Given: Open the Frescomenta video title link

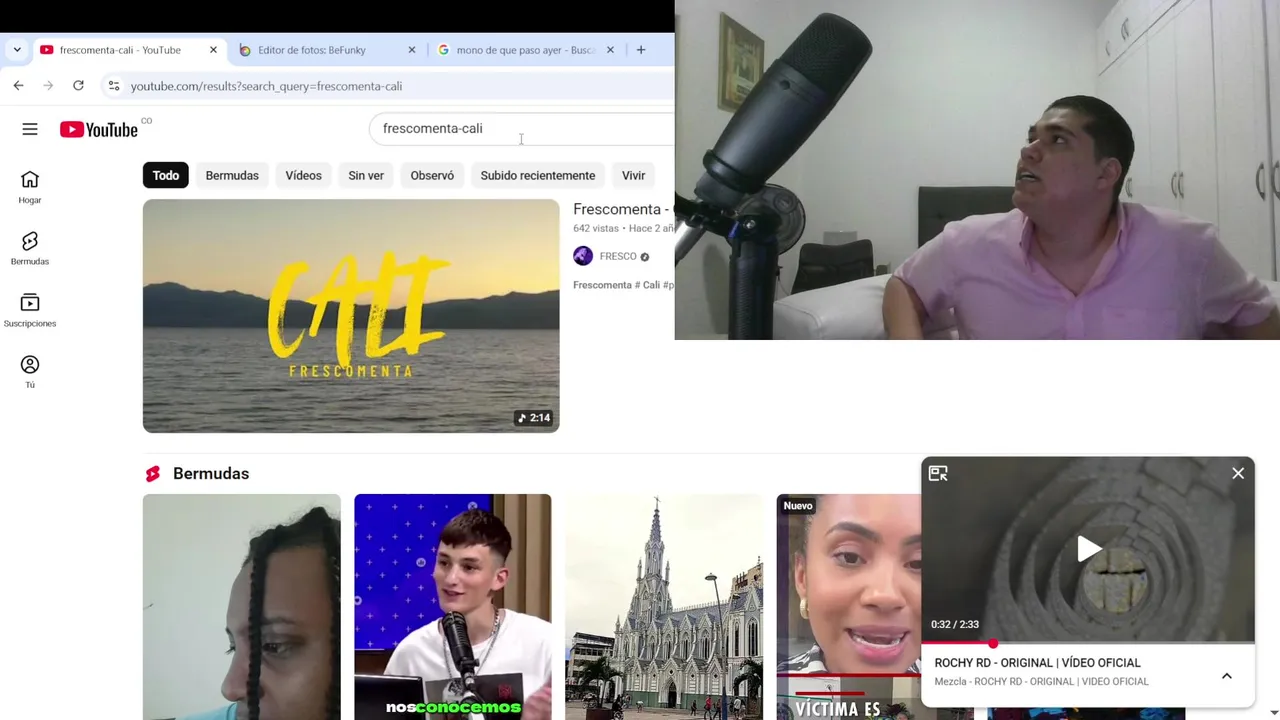Looking at the screenshot, I should pos(622,209).
